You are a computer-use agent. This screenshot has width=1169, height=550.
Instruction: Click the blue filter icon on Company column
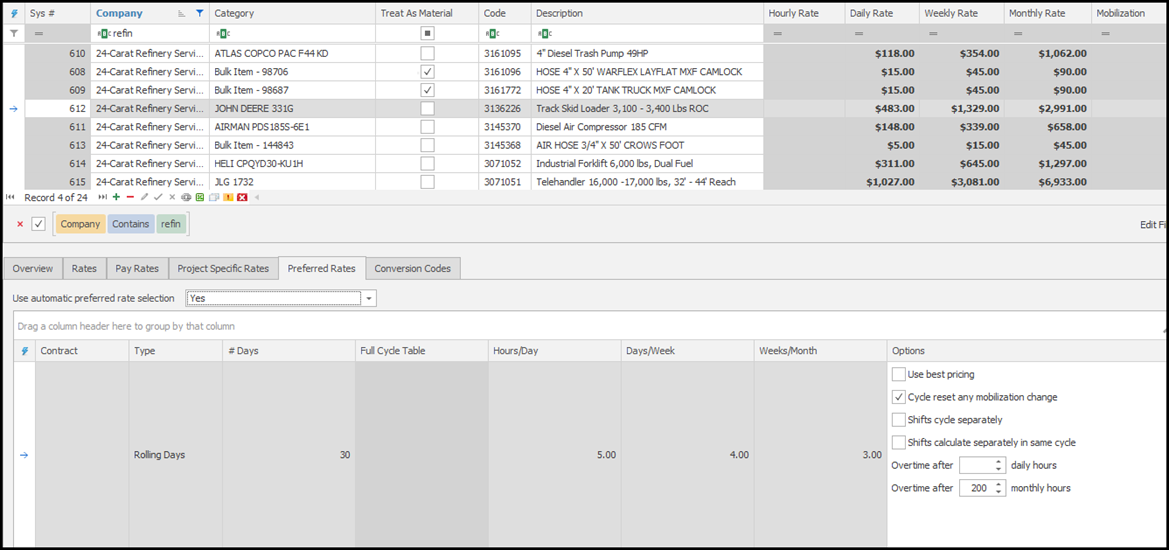click(199, 14)
